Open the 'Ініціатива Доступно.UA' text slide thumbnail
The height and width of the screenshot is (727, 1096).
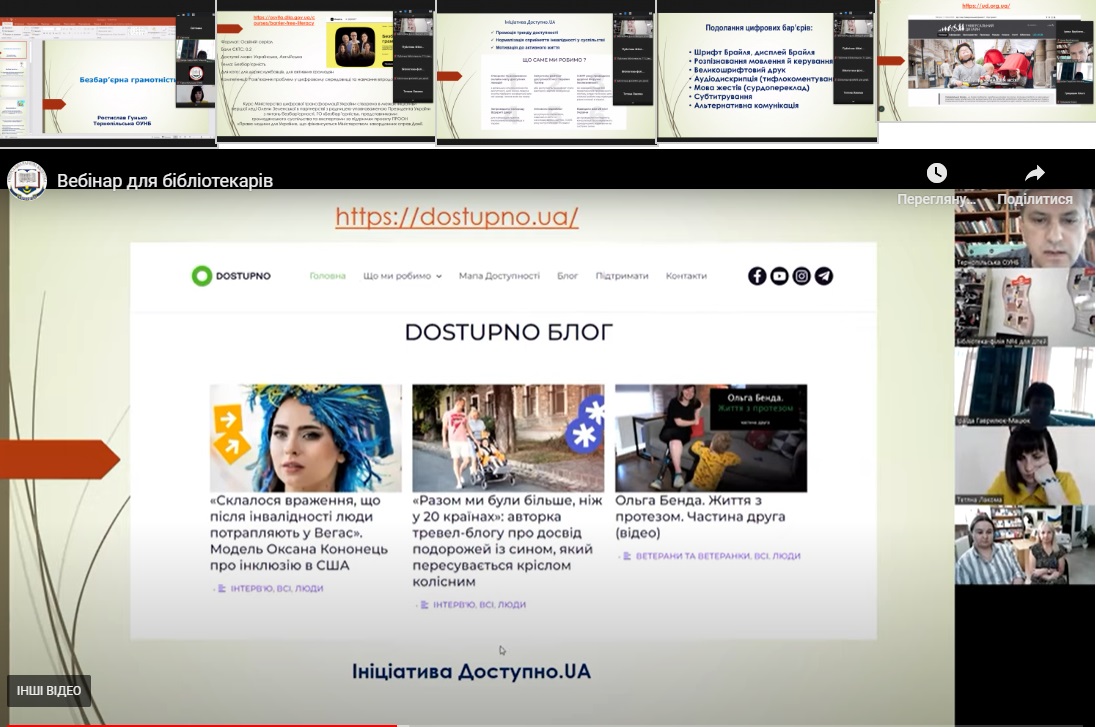pos(546,73)
